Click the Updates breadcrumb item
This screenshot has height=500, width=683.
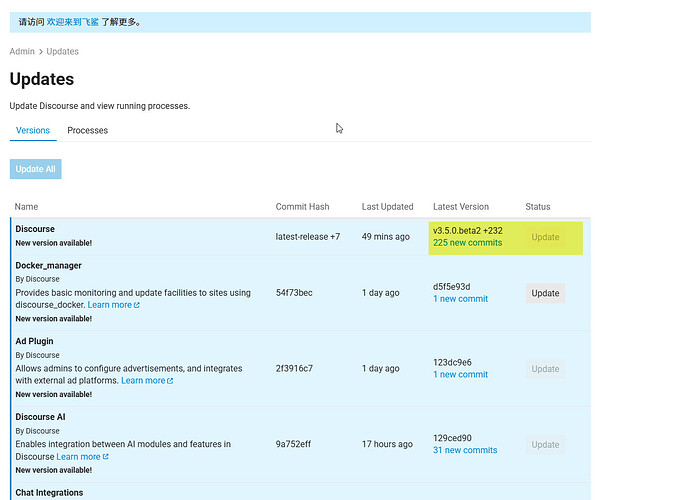point(62,51)
